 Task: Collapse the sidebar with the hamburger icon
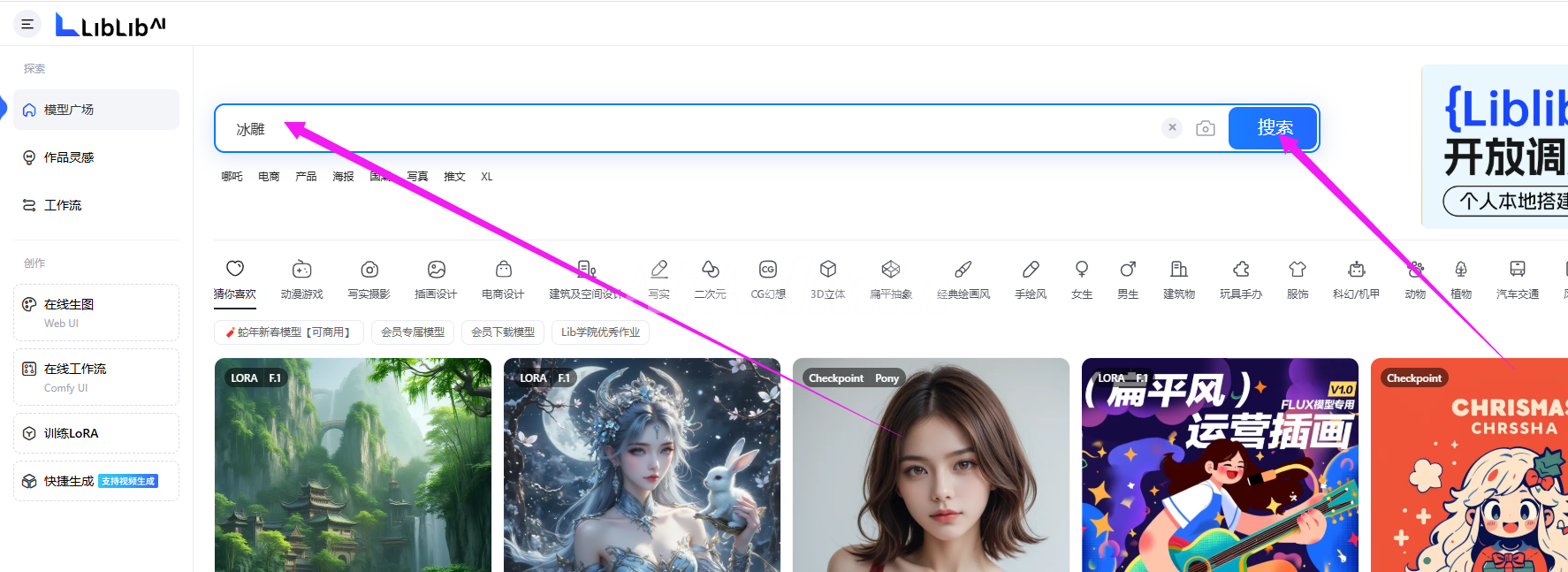(x=27, y=24)
